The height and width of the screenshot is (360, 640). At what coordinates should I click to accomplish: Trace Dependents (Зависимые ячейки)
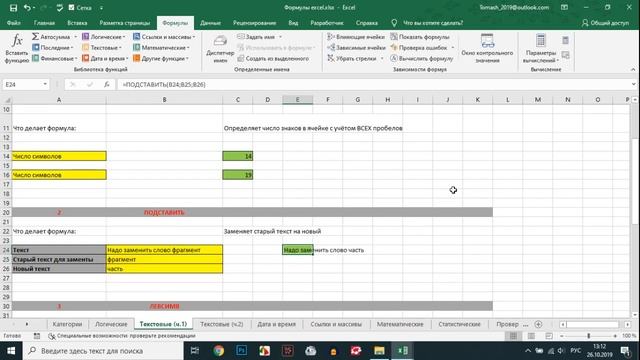[356, 48]
